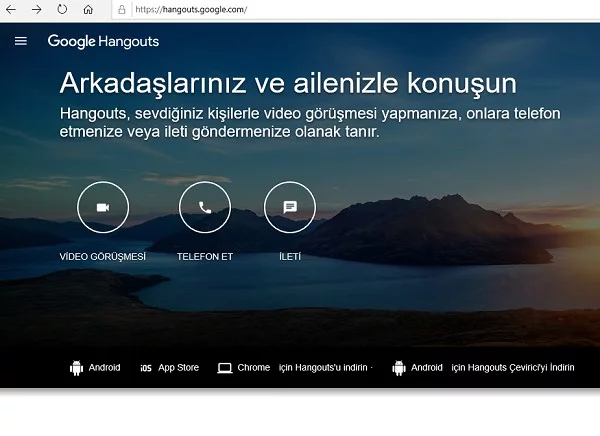The width and height of the screenshot is (600, 436).
Task: Open the Android Hangouts download link
Action: [x=104, y=367]
